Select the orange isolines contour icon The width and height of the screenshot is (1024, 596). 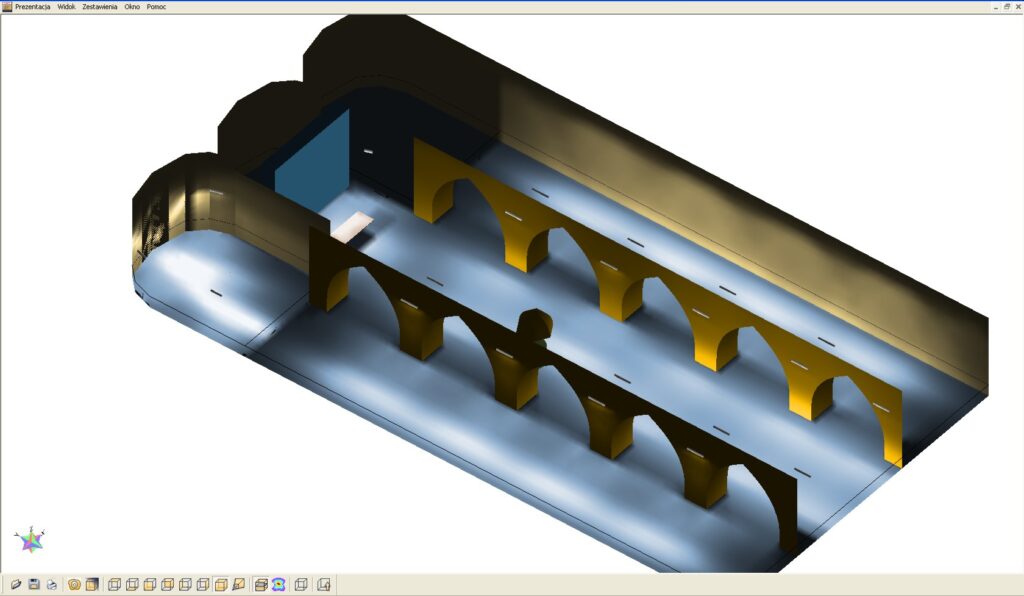[74, 584]
